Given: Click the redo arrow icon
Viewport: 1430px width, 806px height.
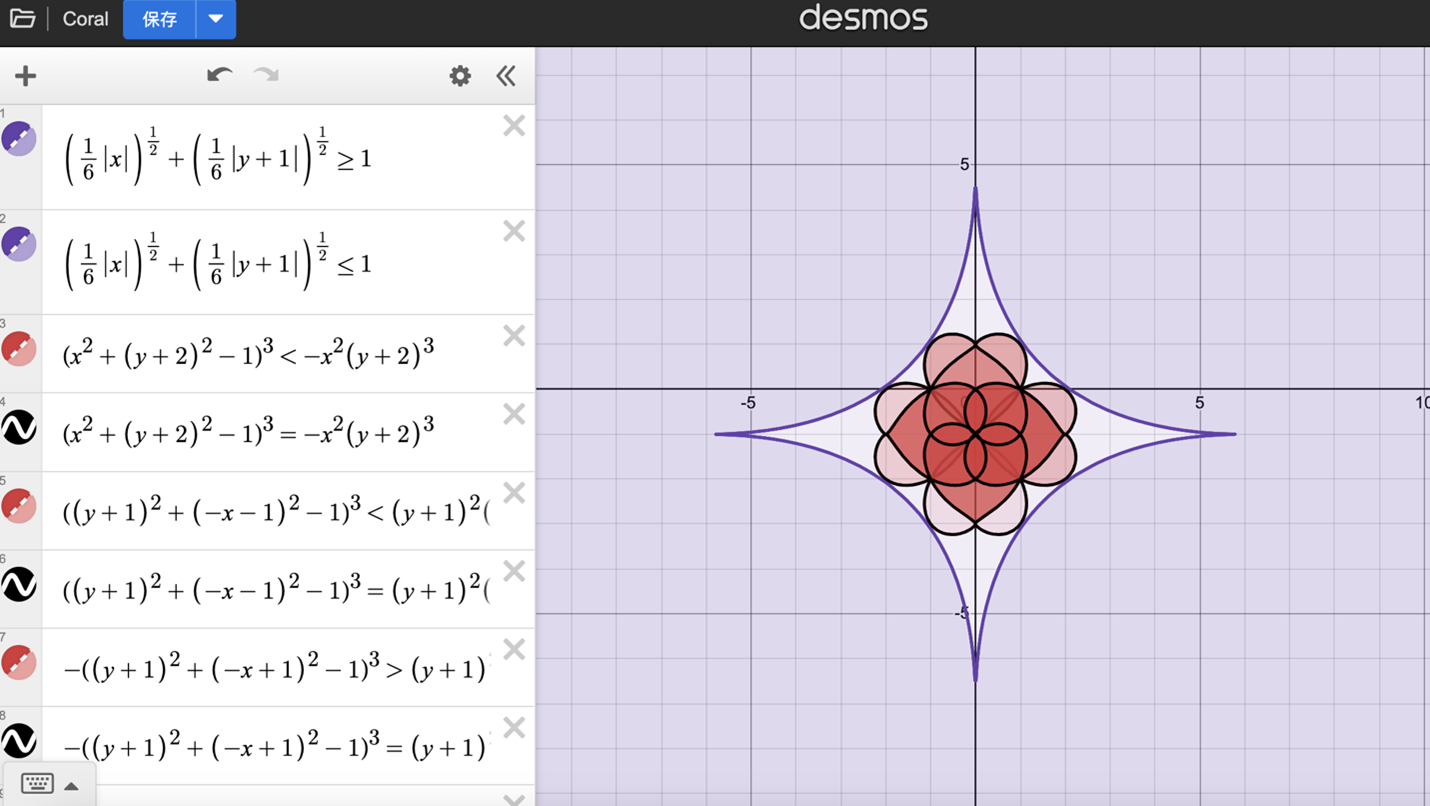Looking at the screenshot, I should pos(266,76).
